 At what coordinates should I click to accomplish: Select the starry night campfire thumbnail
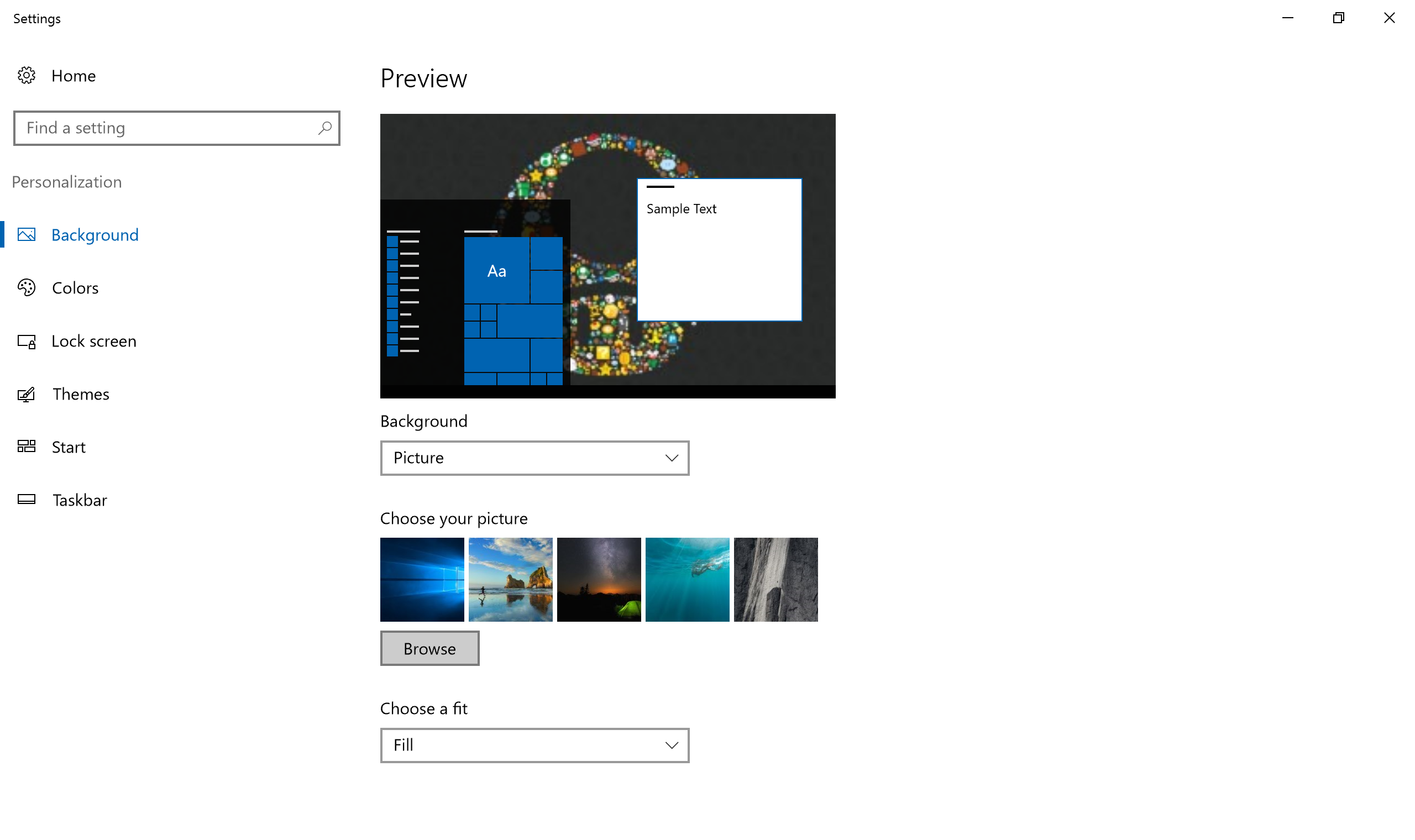599,579
